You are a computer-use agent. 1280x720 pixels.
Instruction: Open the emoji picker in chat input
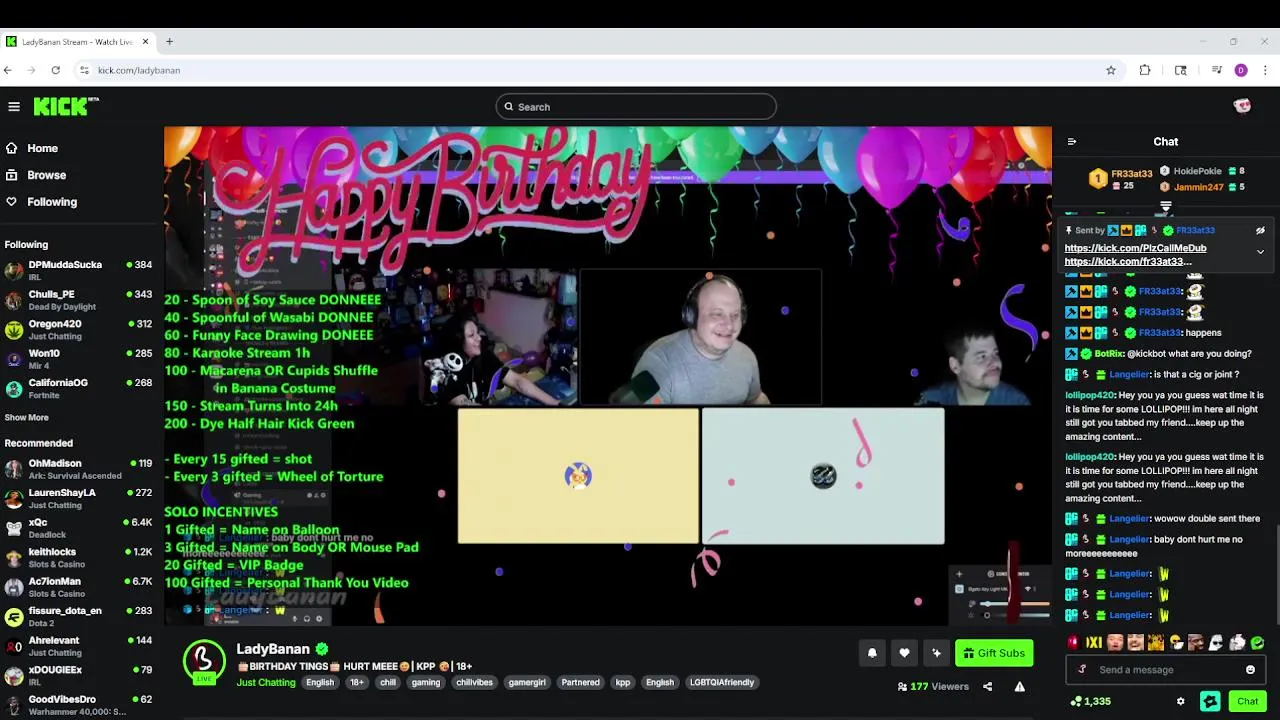(x=1250, y=670)
